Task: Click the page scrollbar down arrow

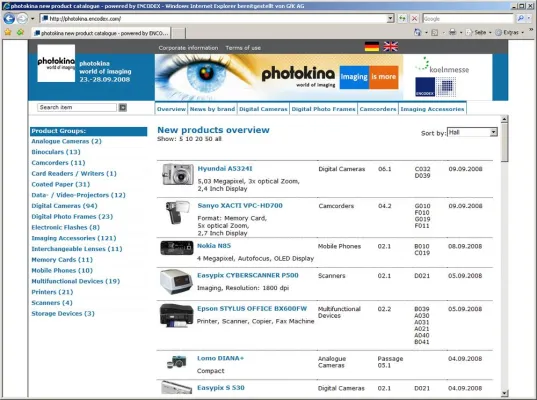Action: 504,393
